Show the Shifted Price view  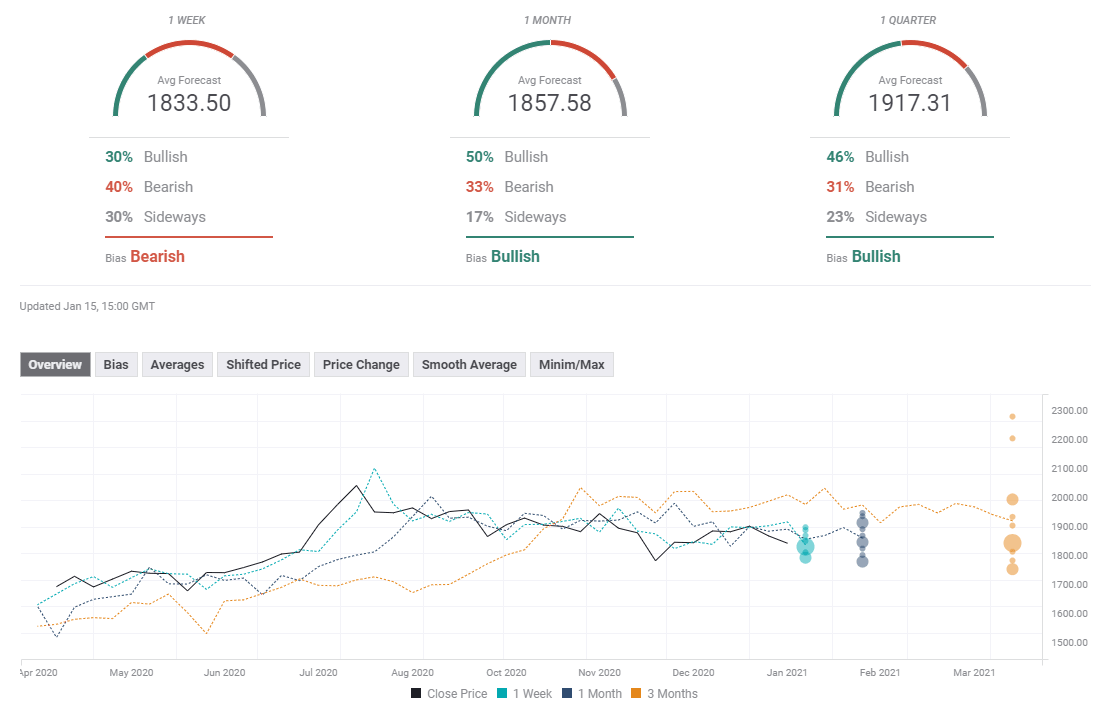click(x=263, y=365)
